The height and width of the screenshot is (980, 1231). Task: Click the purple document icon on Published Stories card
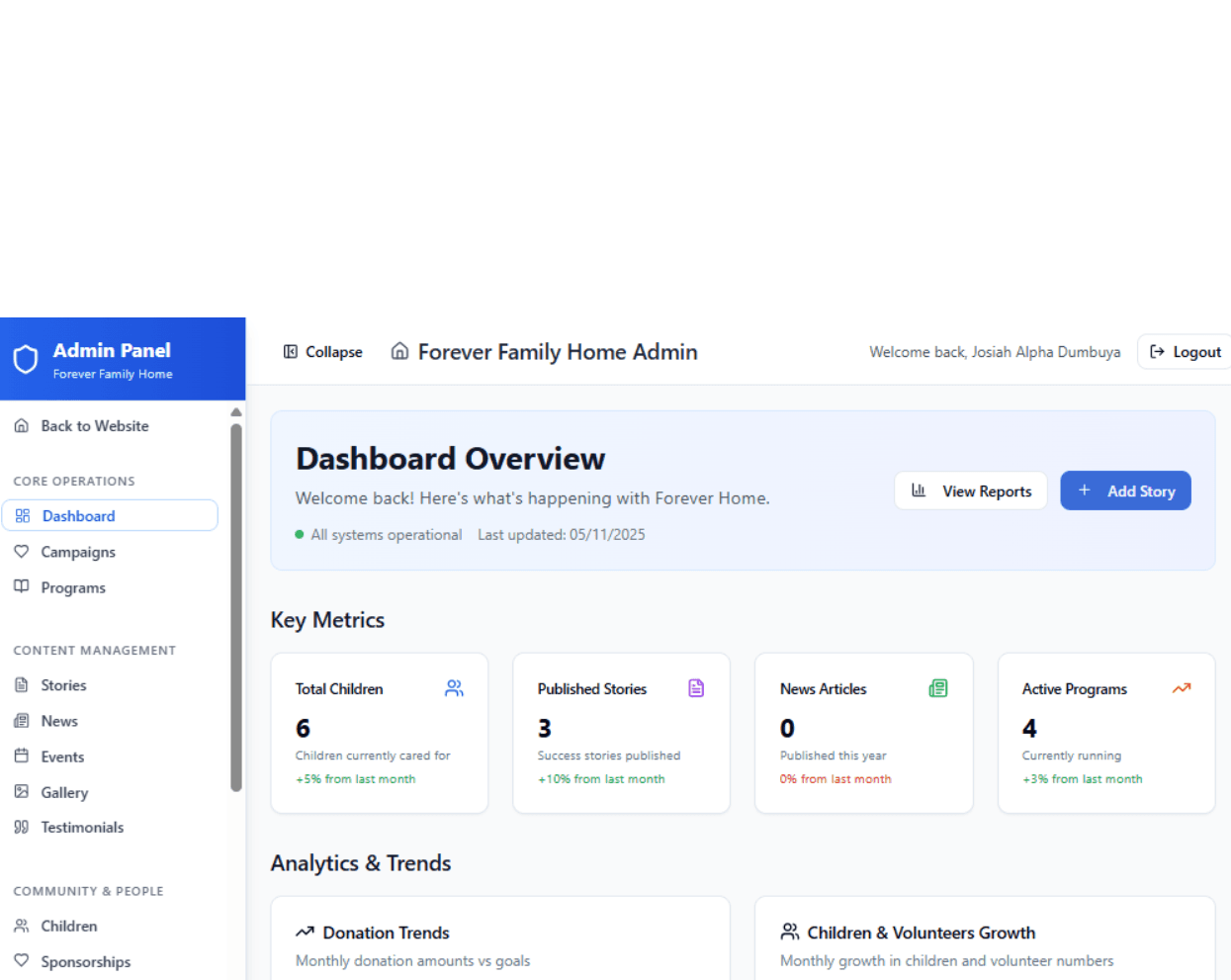pos(696,688)
